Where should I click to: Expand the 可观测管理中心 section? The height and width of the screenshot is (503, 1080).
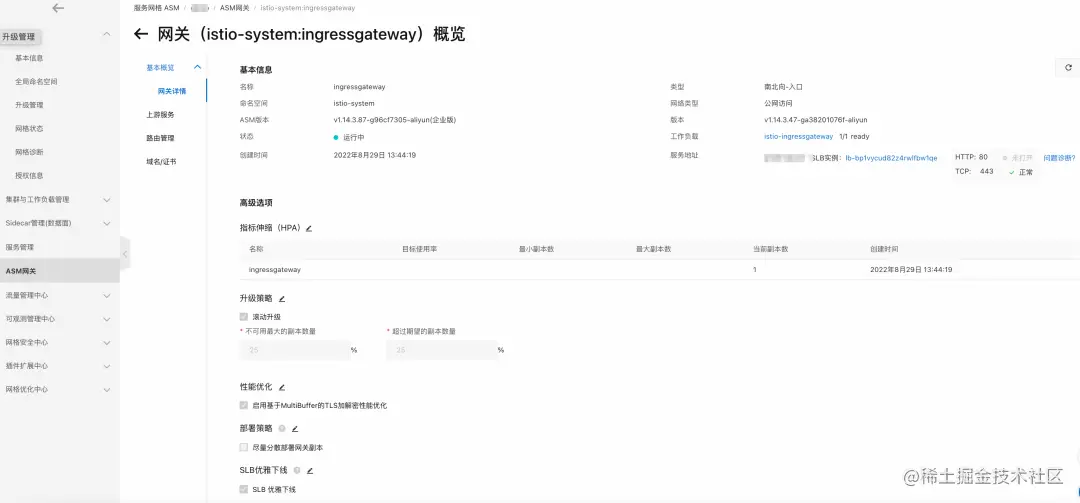106,319
